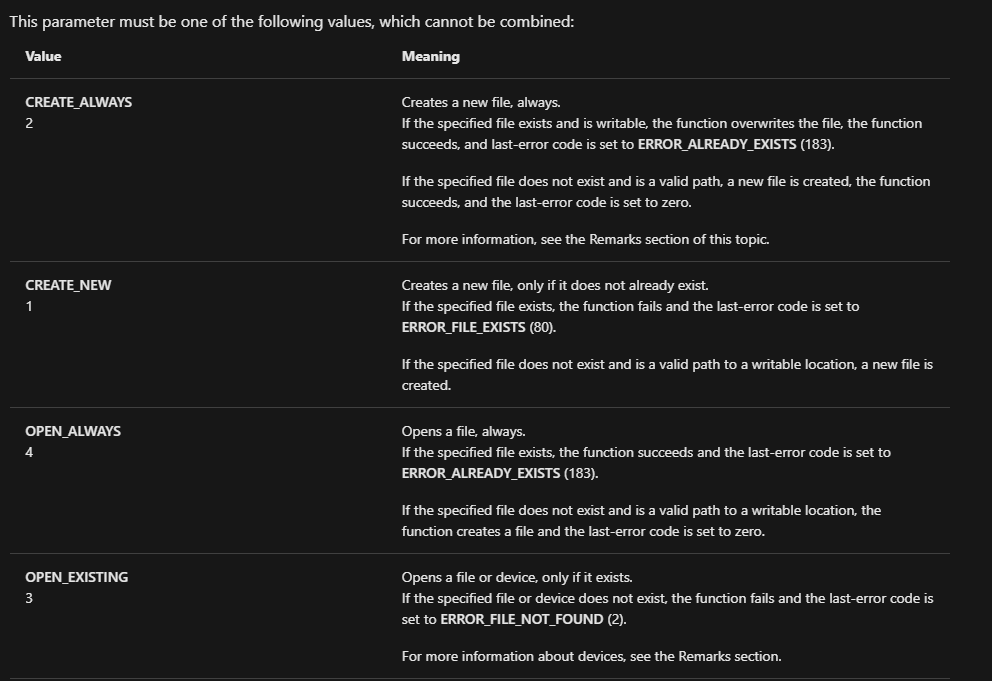This screenshot has width=992, height=681.
Task: Click ERROR_ALREADY_EXISTS under CREATE_ALWAYS
Action: pyautogui.click(x=717, y=144)
